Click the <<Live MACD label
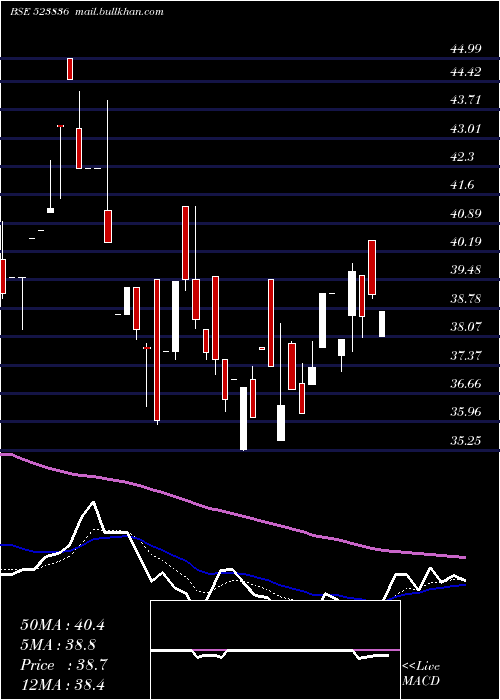The height and width of the screenshot is (700, 500). coord(421,673)
